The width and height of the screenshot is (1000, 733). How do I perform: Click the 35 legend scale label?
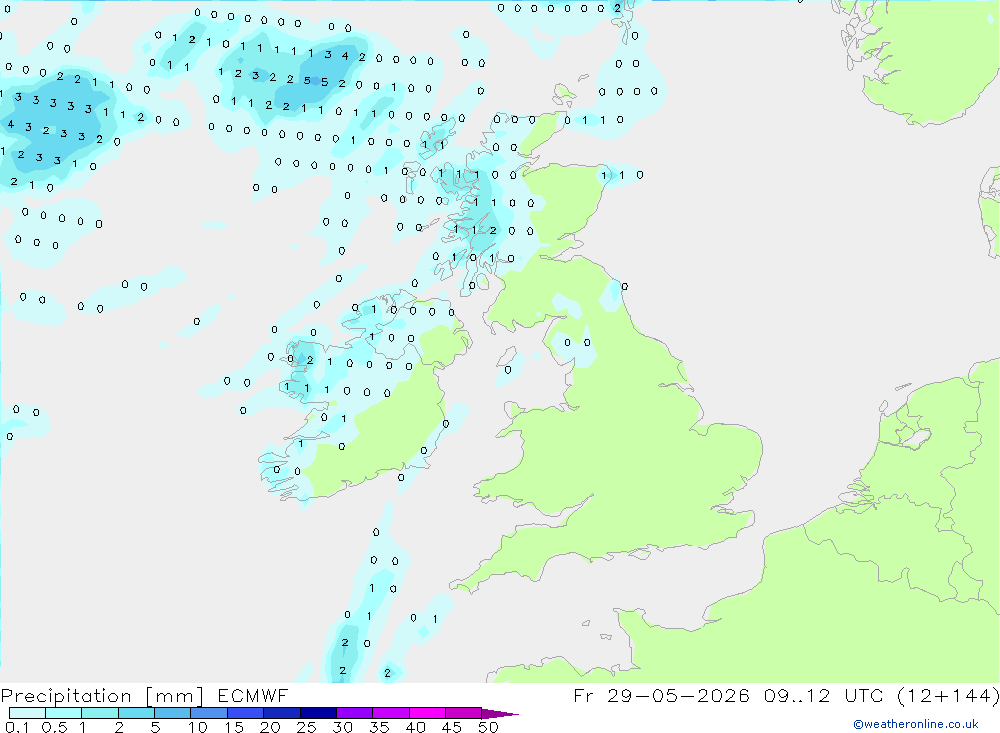pyautogui.click(x=379, y=727)
